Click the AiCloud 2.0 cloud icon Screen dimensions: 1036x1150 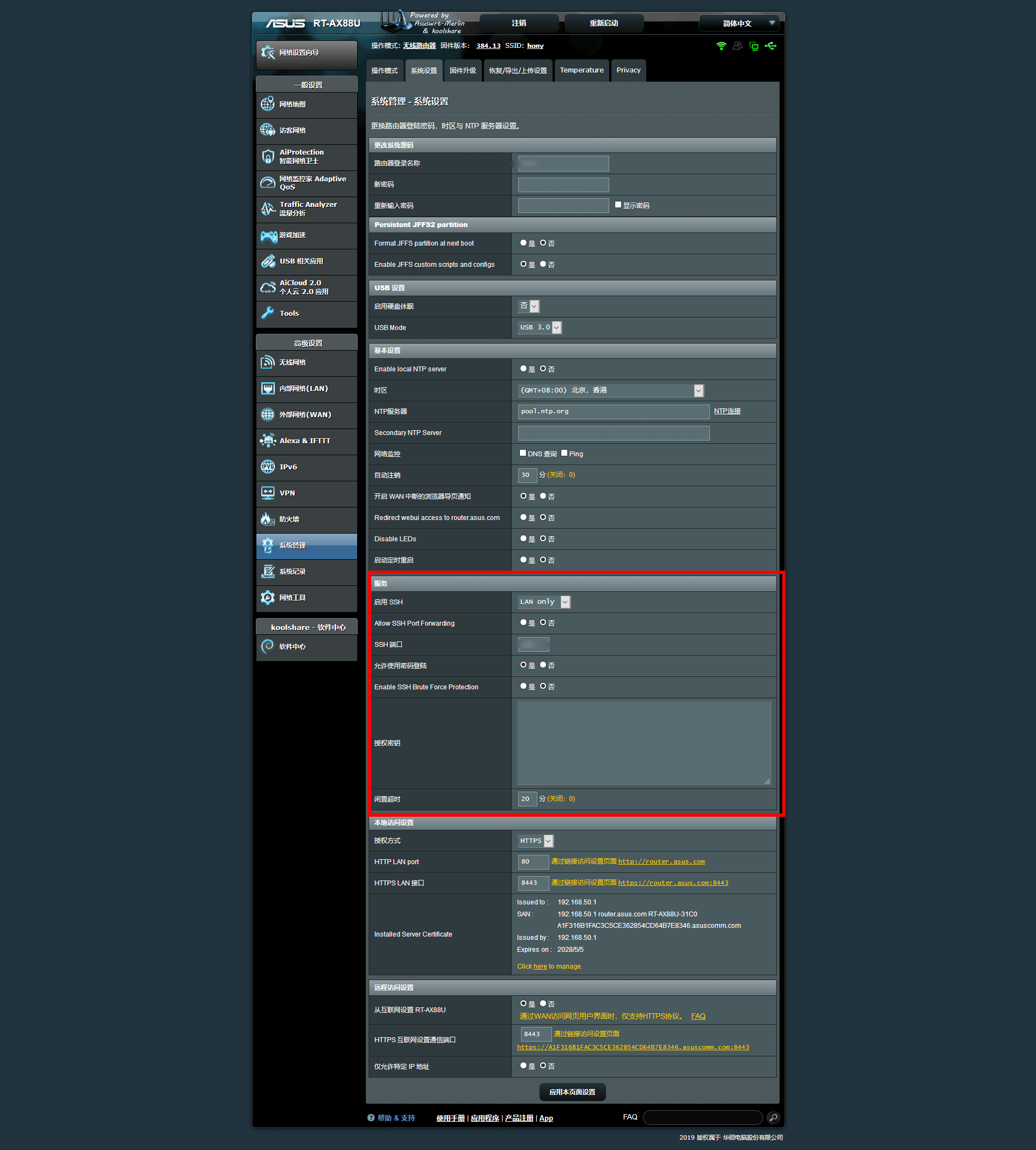tap(267, 287)
